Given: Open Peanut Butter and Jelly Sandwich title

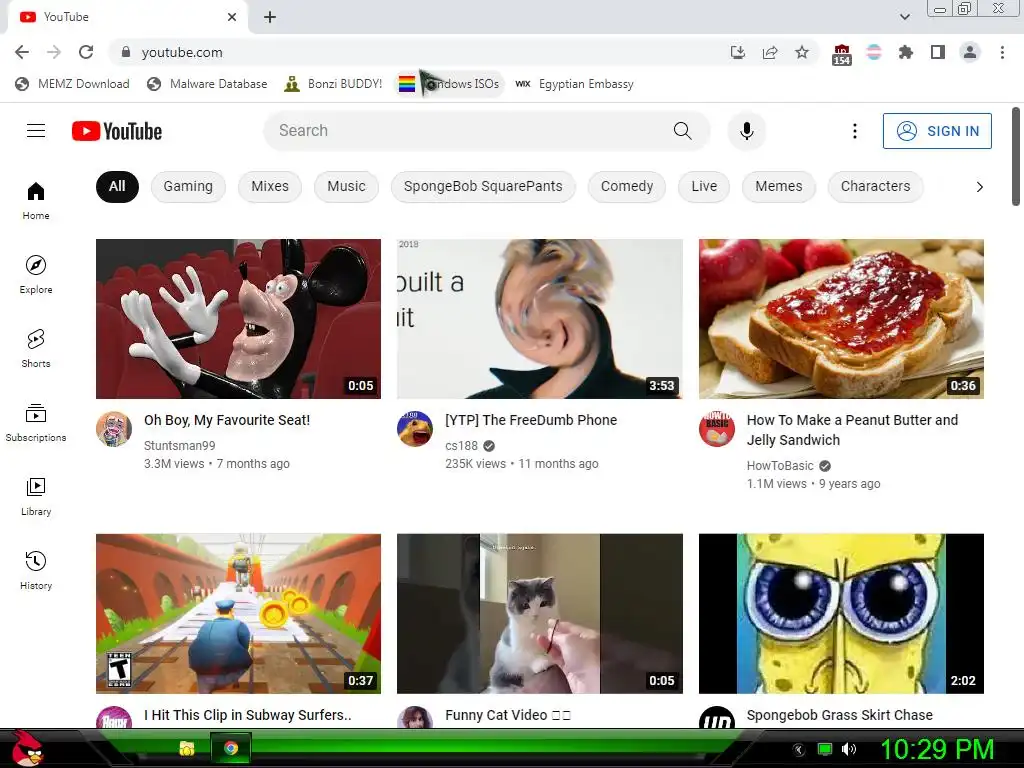Looking at the screenshot, I should click(852, 430).
